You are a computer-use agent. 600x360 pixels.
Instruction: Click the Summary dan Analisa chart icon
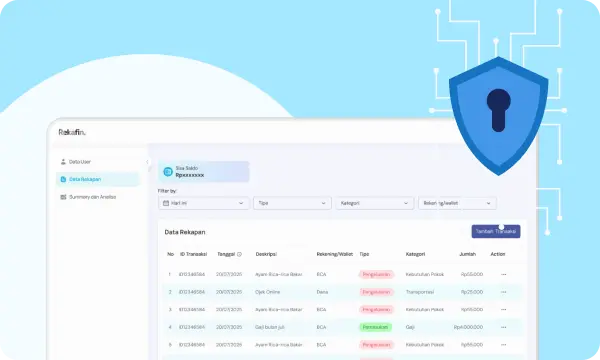[63, 197]
